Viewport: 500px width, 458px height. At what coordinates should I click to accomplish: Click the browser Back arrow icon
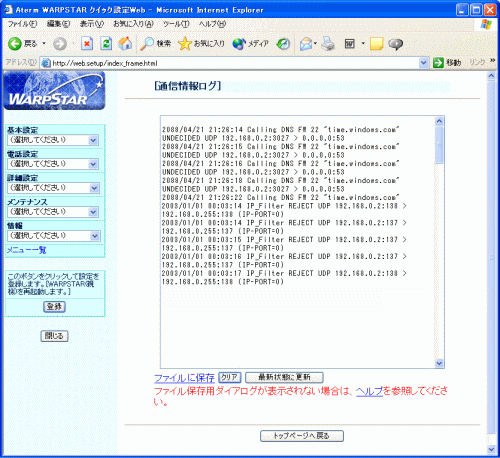(x=14, y=44)
